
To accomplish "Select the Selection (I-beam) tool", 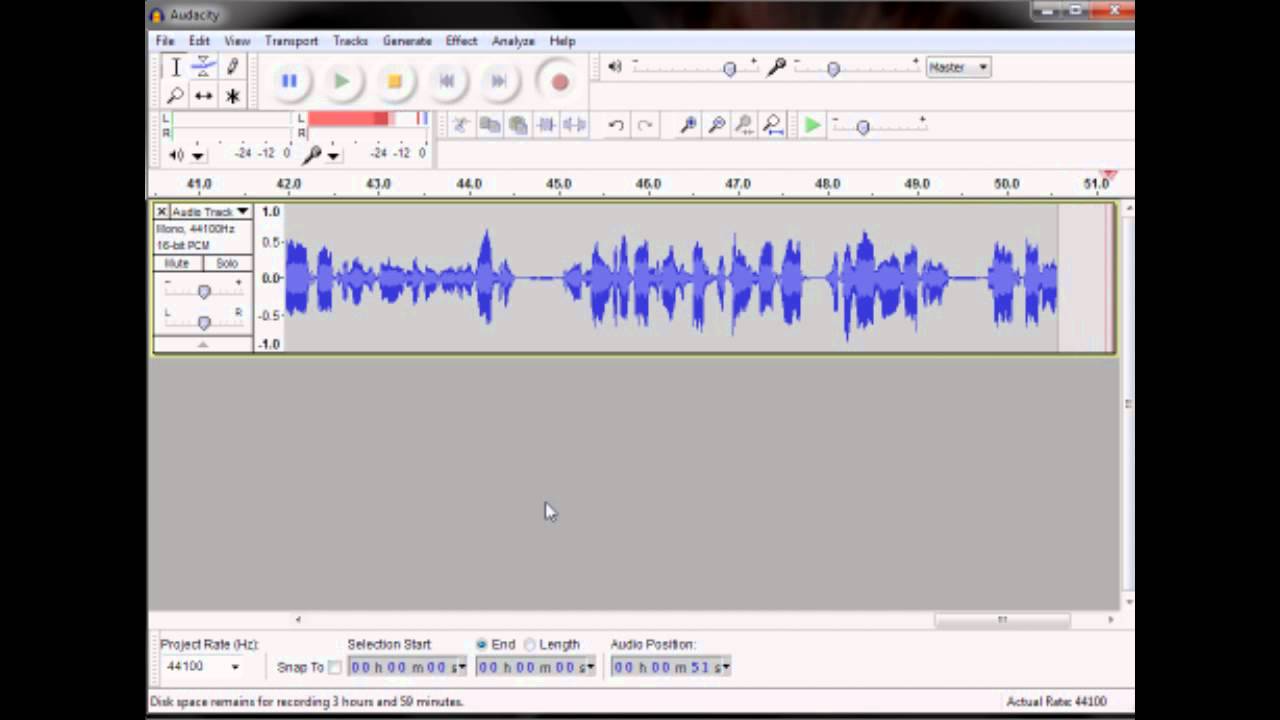I will click(175, 67).
